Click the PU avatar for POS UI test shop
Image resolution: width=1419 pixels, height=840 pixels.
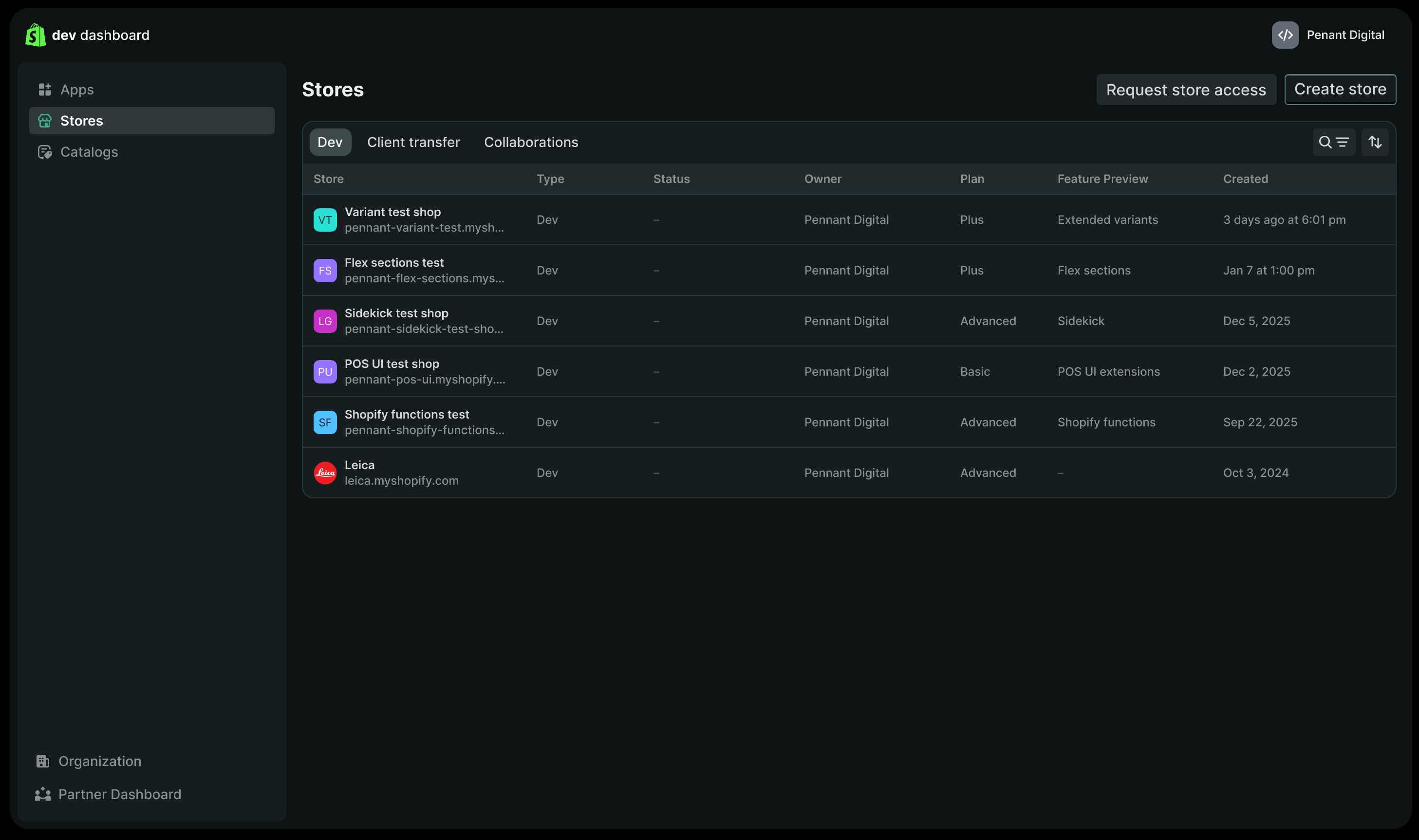(x=325, y=372)
